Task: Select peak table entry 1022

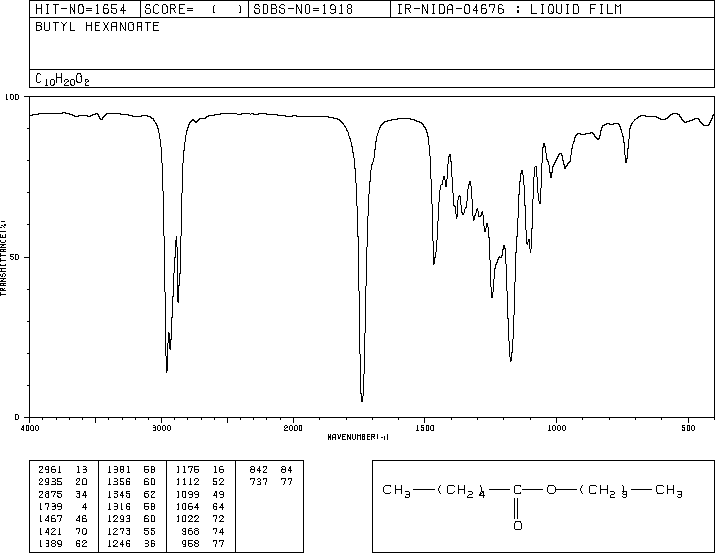Action: pyautogui.click(x=187, y=519)
